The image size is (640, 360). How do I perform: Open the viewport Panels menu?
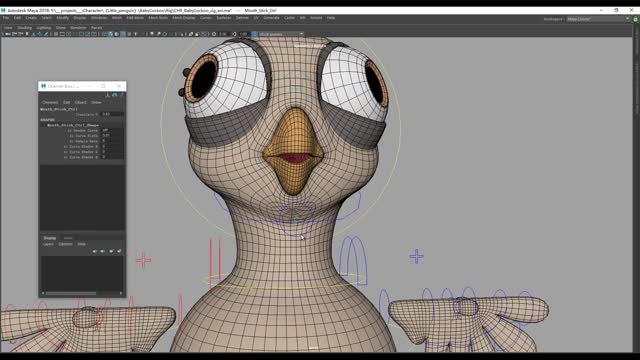tap(96, 28)
